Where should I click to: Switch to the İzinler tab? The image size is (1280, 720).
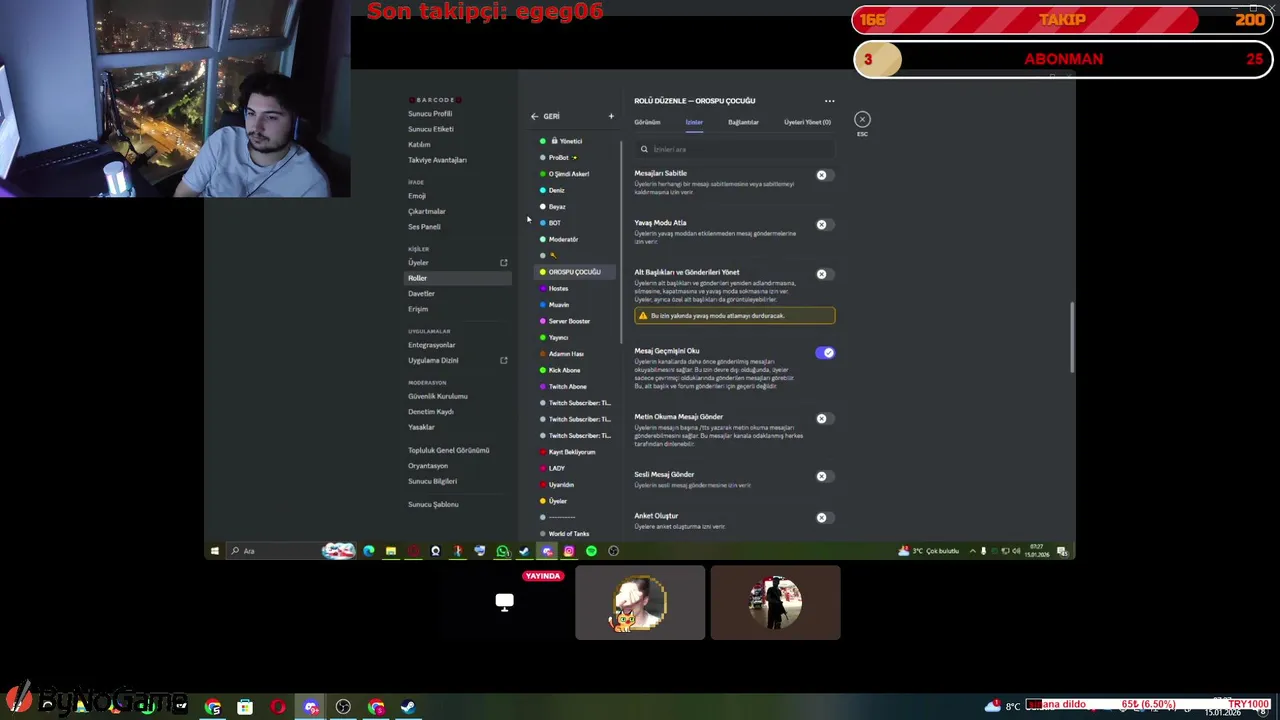click(x=694, y=122)
